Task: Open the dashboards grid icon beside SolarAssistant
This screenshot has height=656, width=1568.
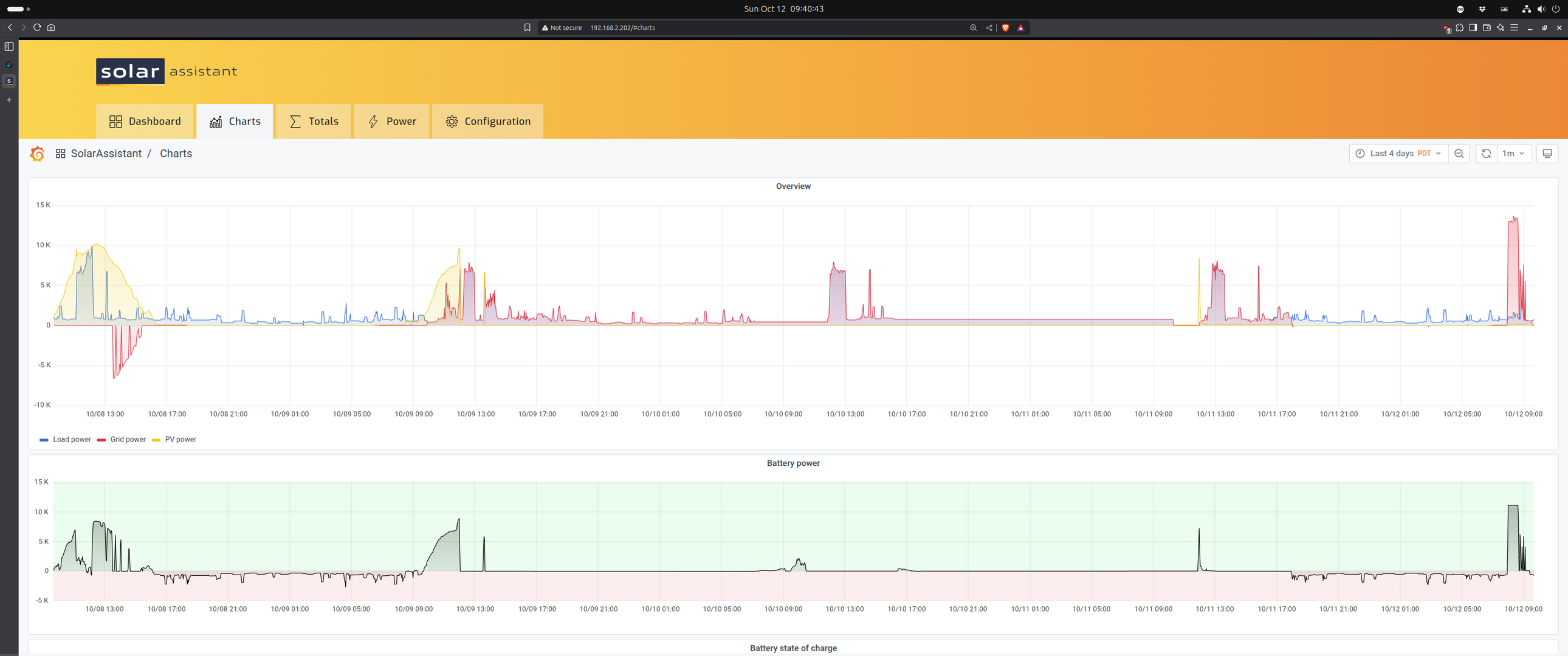Action: click(60, 153)
